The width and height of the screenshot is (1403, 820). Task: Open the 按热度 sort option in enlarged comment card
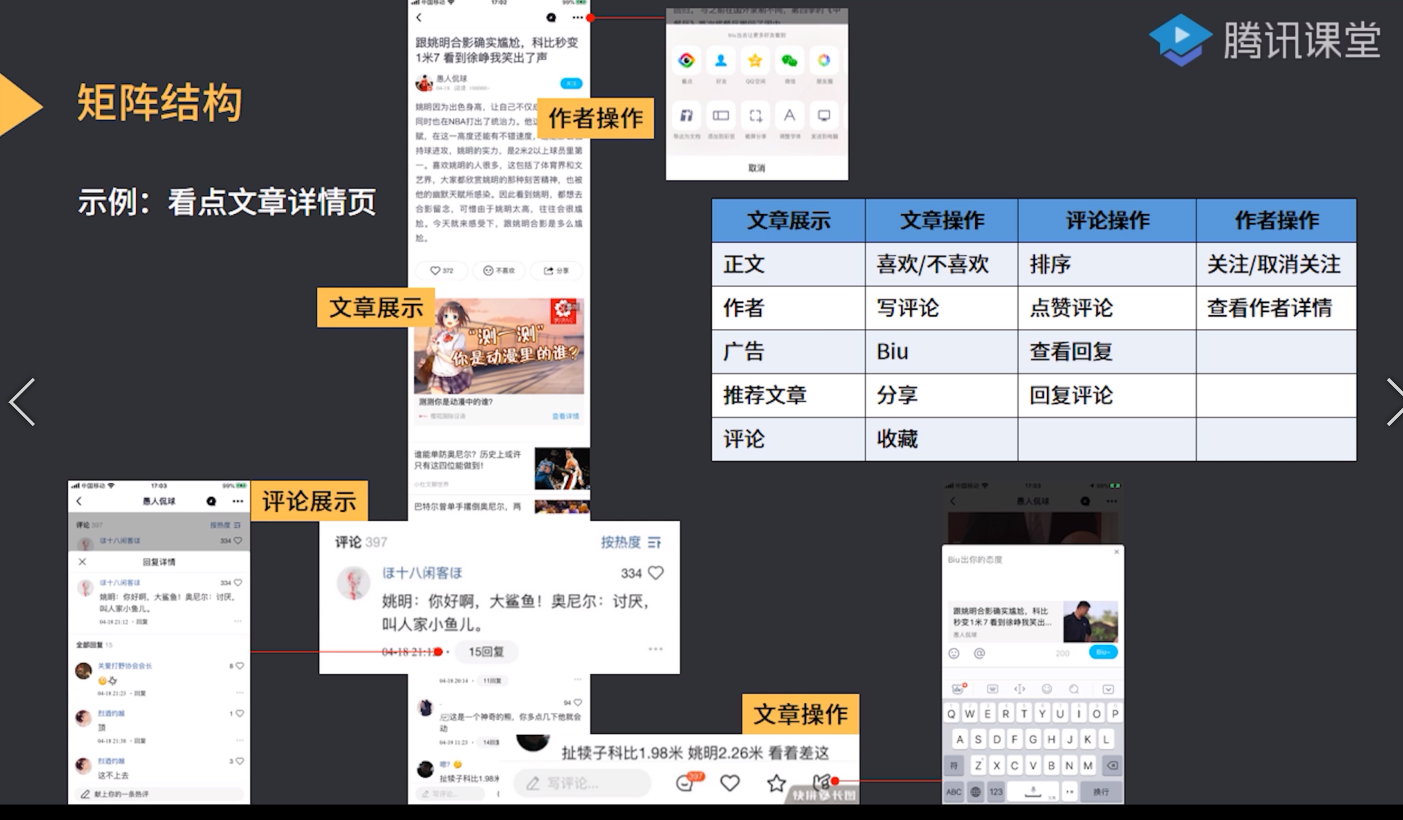click(x=631, y=542)
